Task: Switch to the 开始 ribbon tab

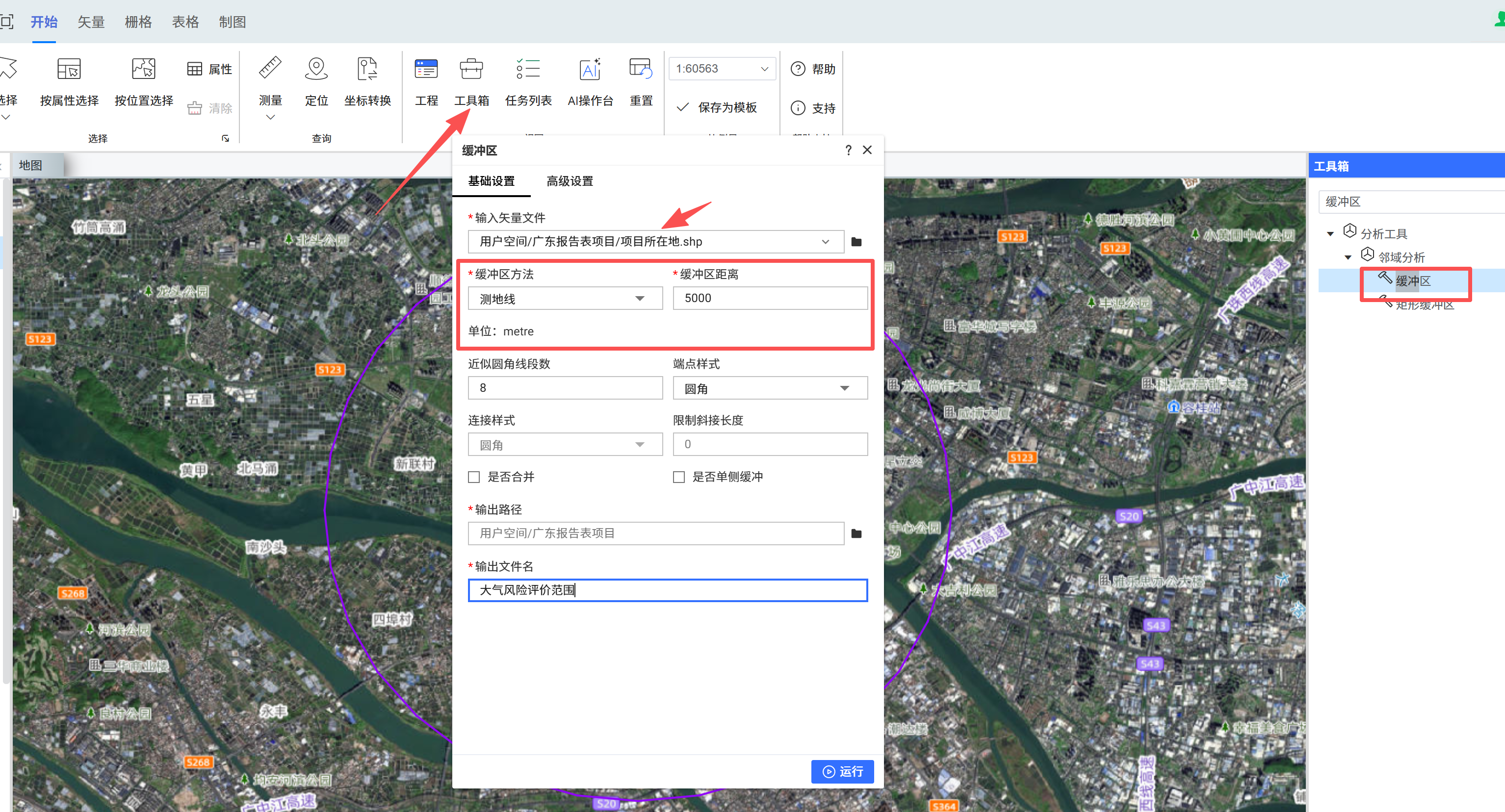Action: tap(44, 22)
